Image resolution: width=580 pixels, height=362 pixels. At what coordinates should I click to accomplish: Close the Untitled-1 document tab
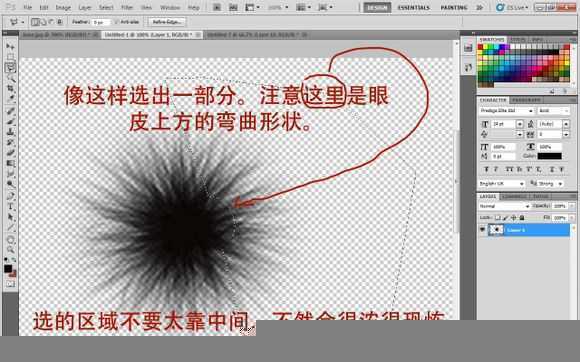pos(198,35)
